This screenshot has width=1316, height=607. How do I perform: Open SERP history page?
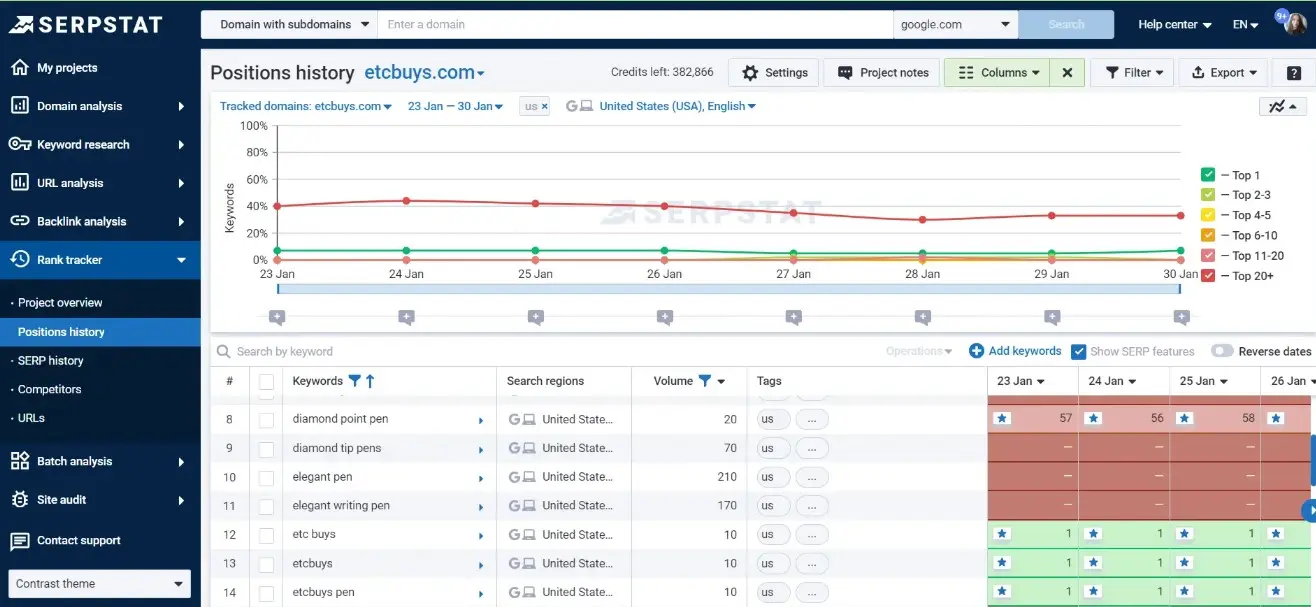[x=50, y=360]
